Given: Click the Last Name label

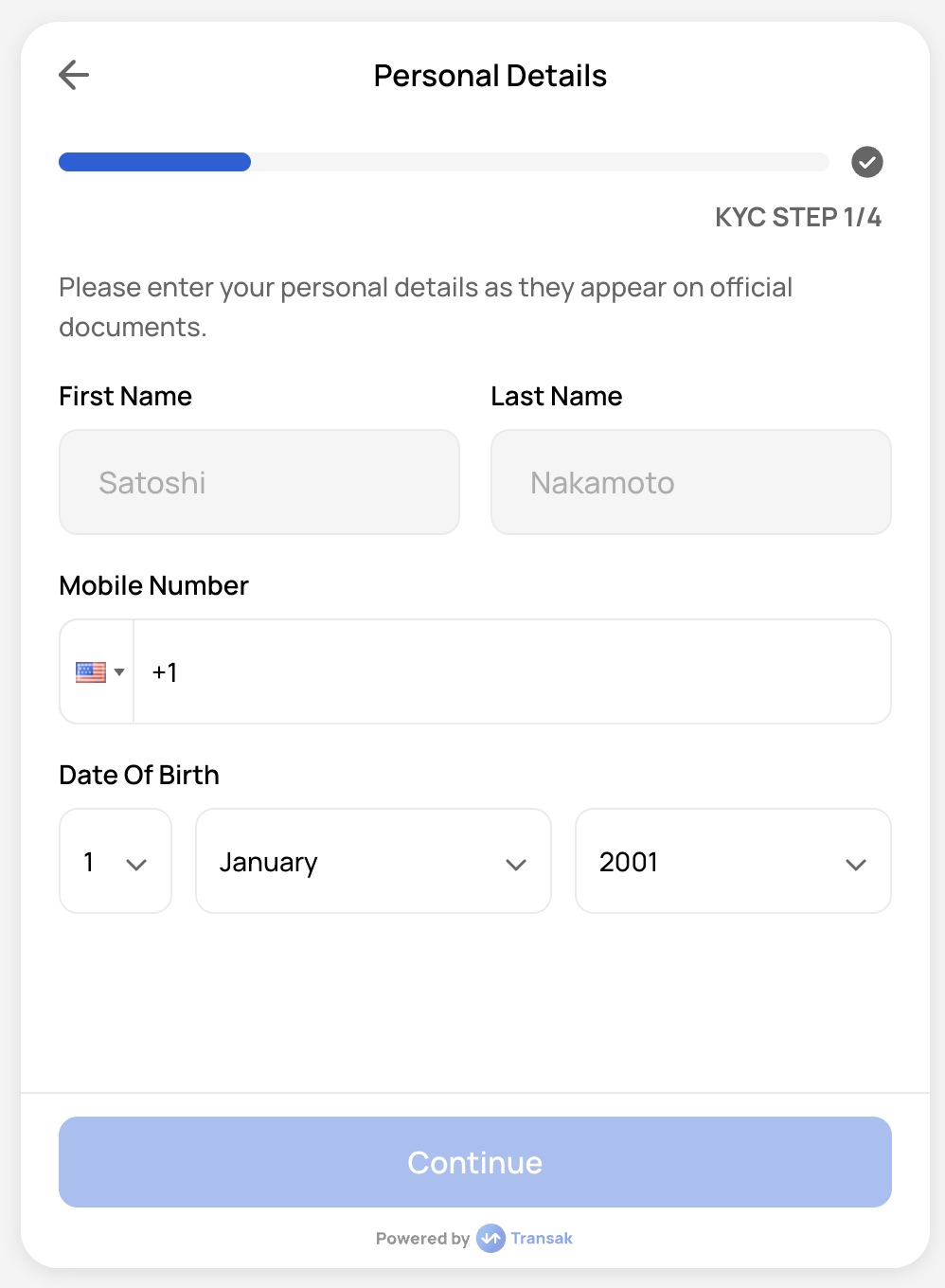Looking at the screenshot, I should pos(557,397).
